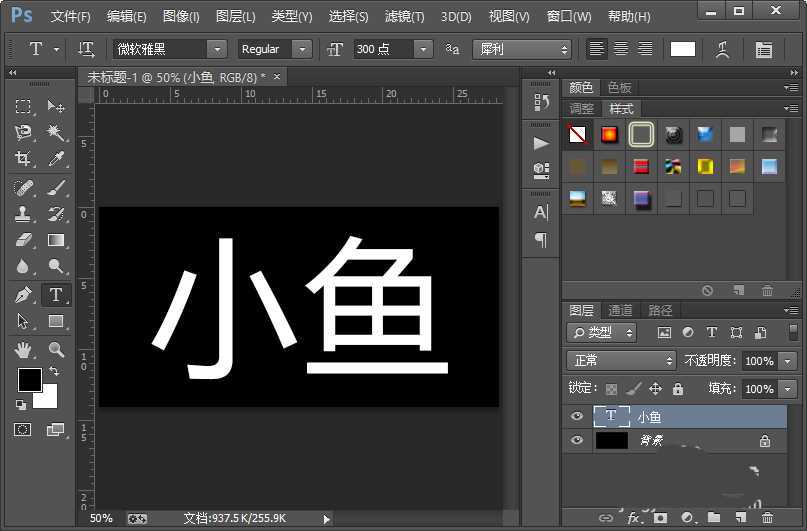Switch to the 通道 tab
The width and height of the screenshot is (807, 531).
(620, 310)
